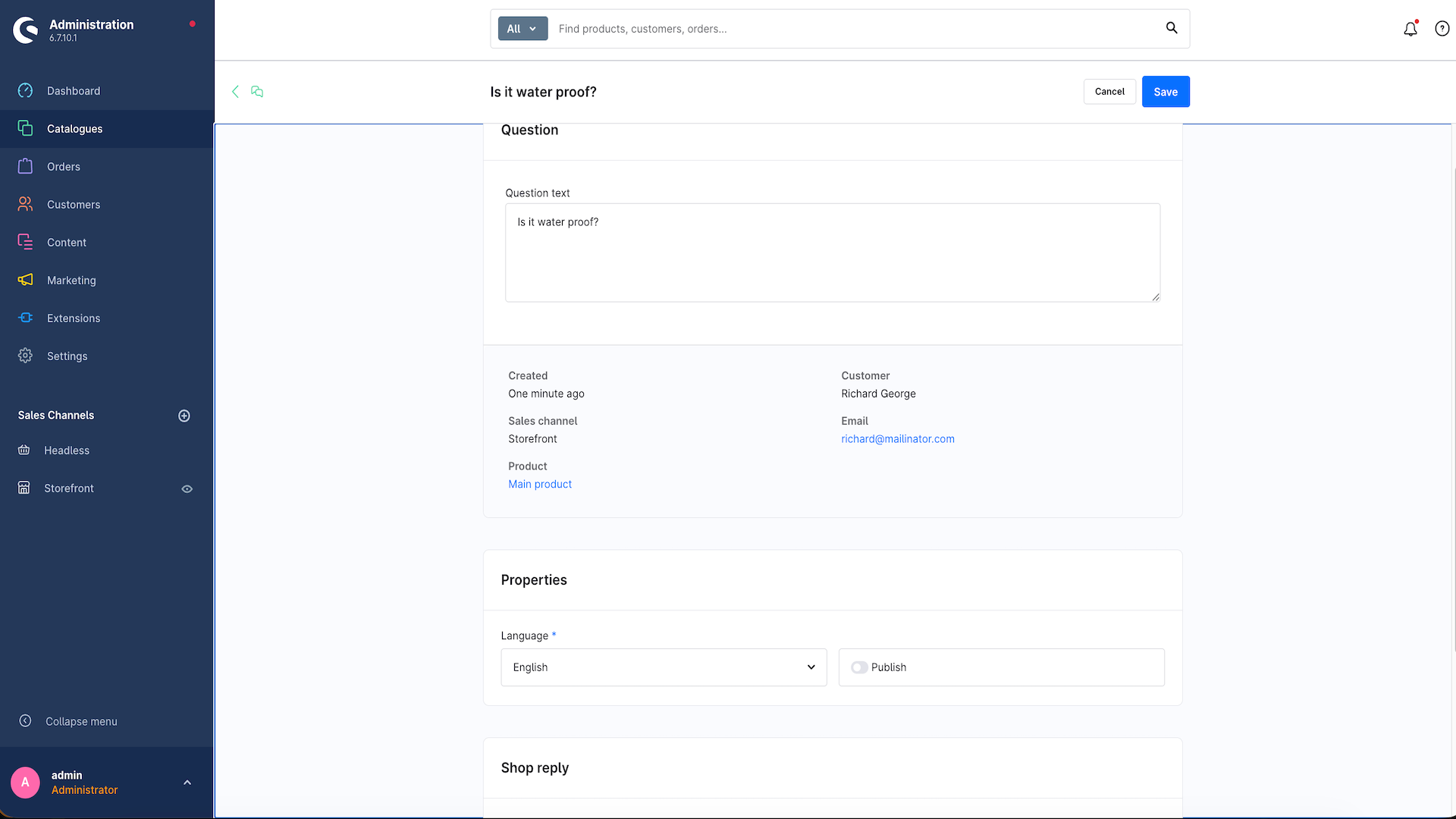Show Storefront with the eye icon
This screenshot has height=819, width=1456.
(187, 489)
